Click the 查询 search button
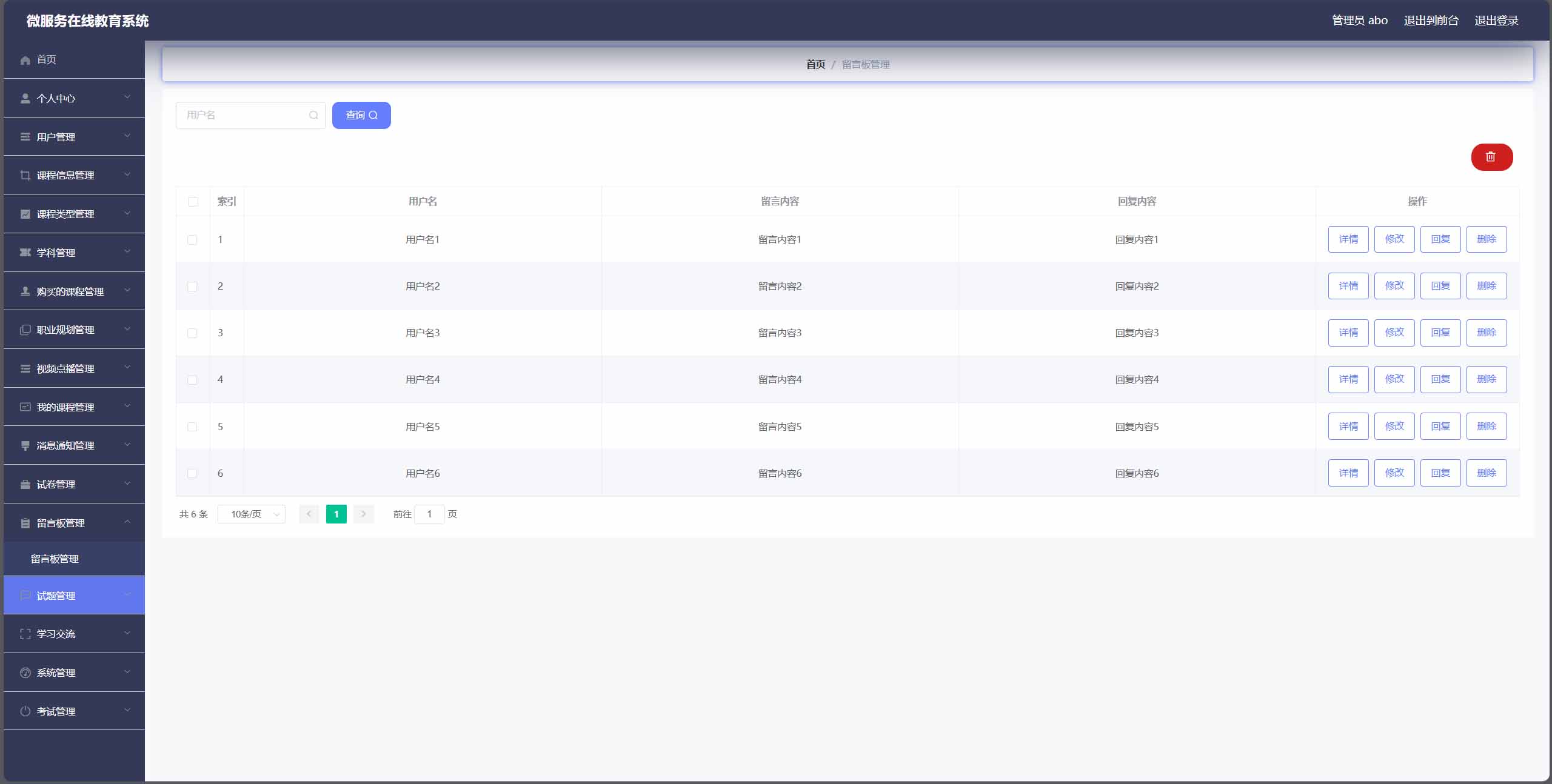 click(361, 115)
